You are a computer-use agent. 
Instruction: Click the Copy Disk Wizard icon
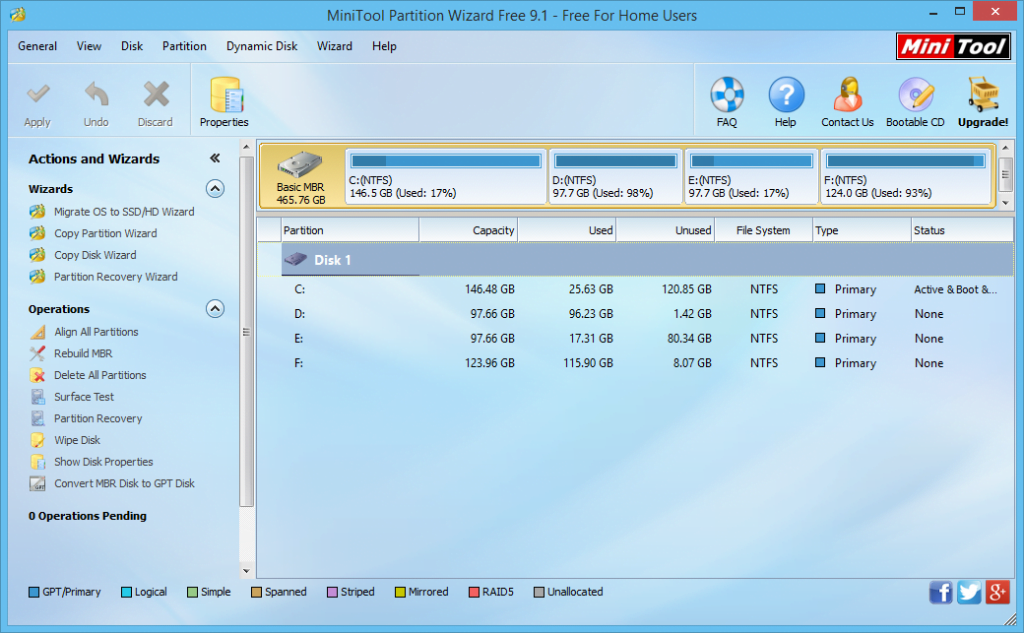point(37,255)
